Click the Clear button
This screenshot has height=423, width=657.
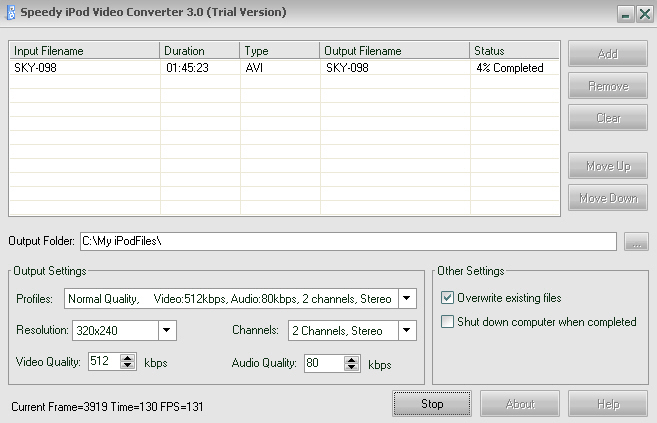(608, 118)
